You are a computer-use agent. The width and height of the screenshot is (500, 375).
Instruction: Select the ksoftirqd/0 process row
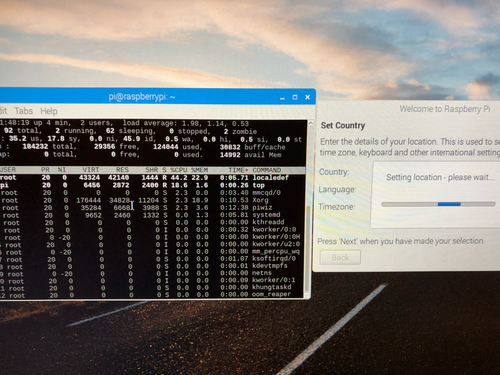pyautogui.click(x=153, y=259)
